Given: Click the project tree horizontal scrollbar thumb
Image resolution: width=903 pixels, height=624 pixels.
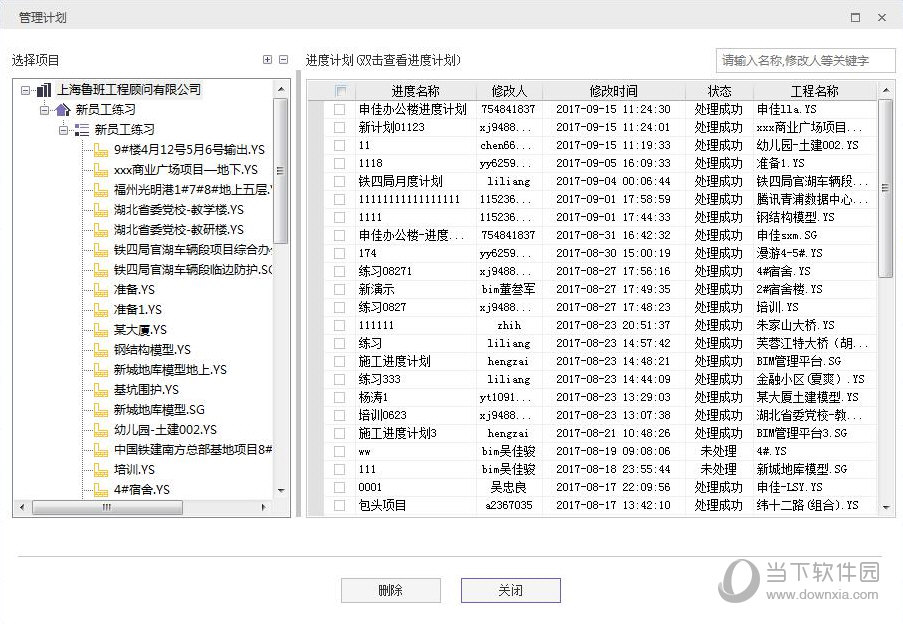Looking at the screenshot, I should [x=105, y=508].
